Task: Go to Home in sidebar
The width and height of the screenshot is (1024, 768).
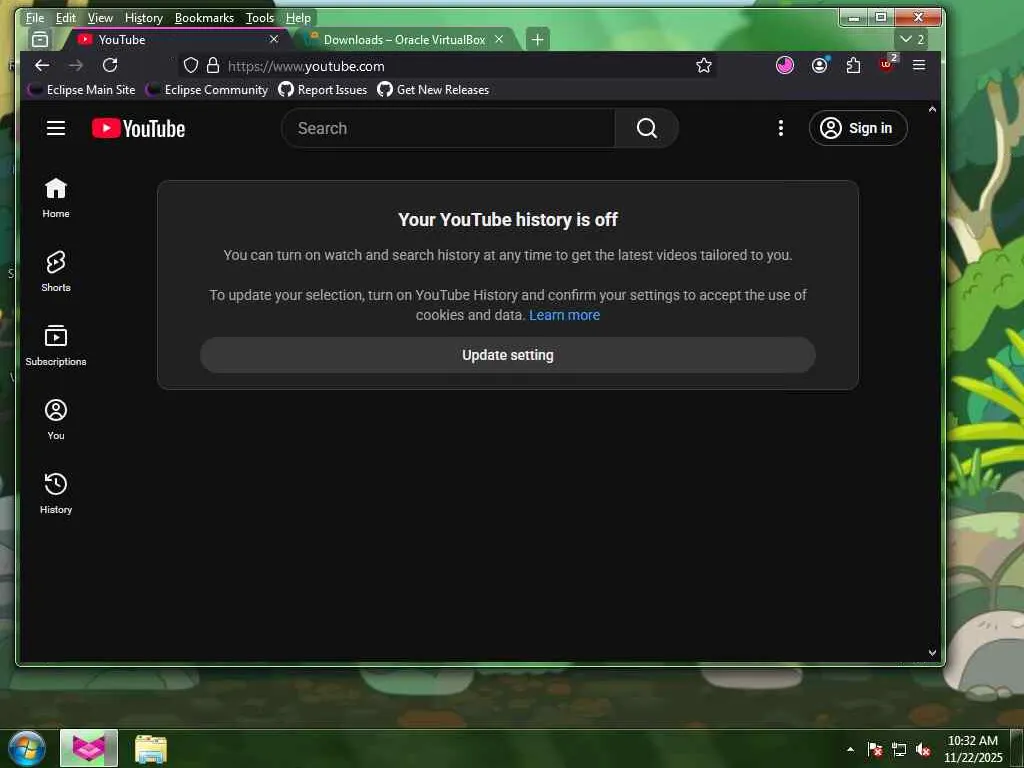Action: (x=56, y=198)
